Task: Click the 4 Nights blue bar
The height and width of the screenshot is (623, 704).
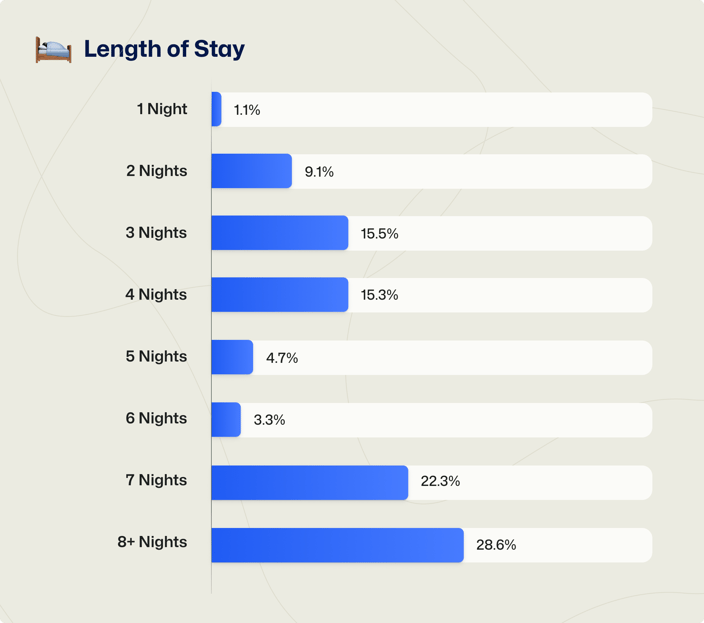Action: point(280,294)
